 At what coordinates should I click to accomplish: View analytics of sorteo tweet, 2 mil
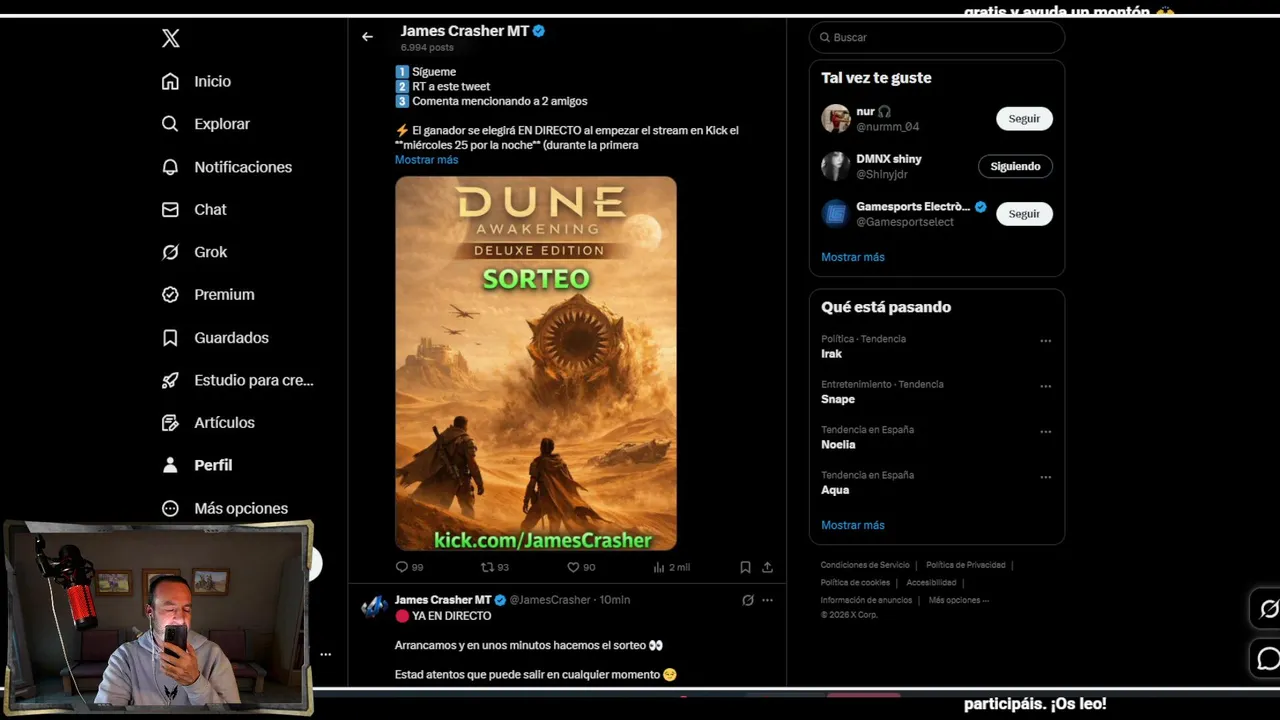pos(671,567)
